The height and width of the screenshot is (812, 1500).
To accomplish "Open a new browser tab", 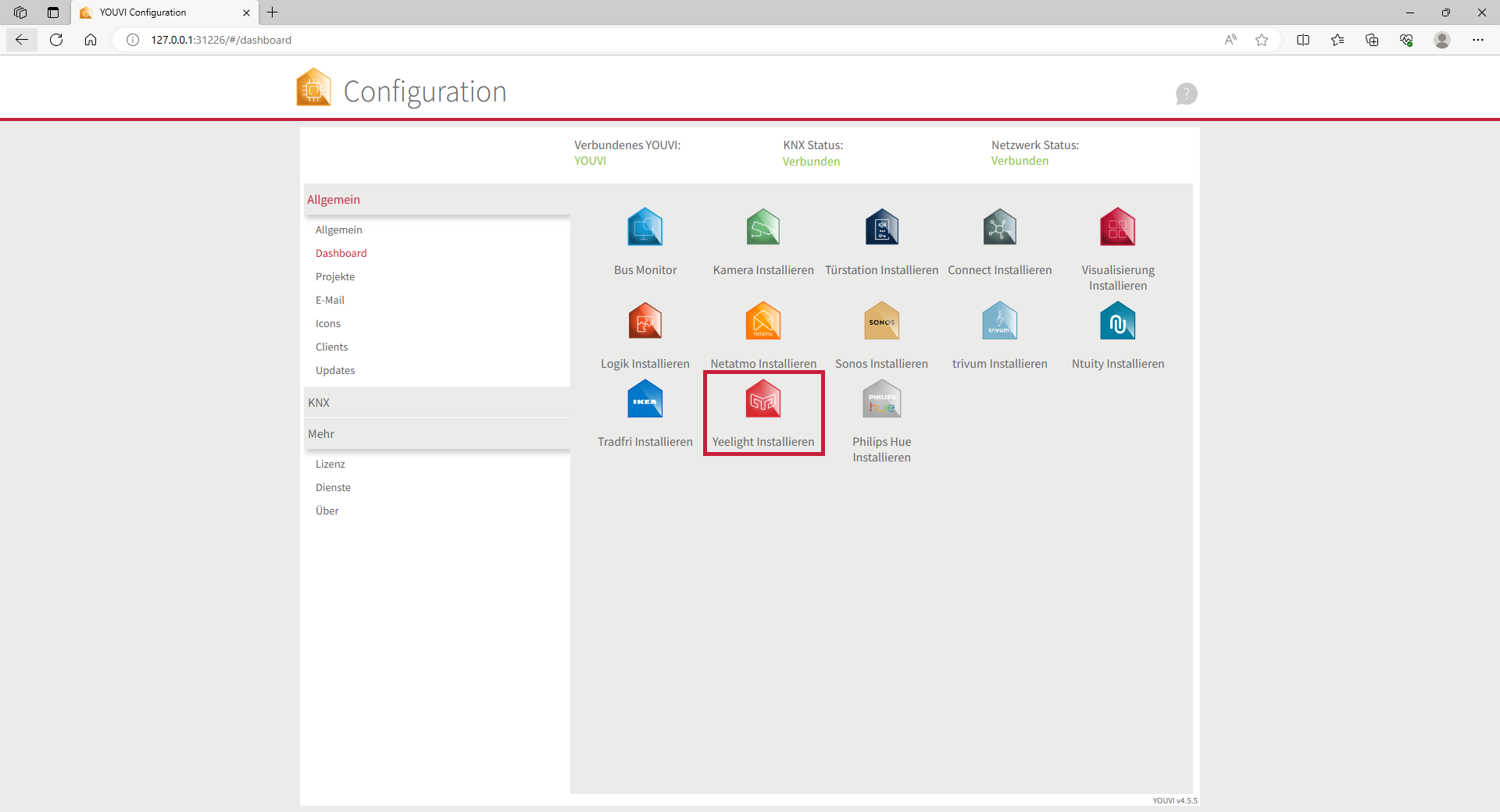I will coord(273,12).
